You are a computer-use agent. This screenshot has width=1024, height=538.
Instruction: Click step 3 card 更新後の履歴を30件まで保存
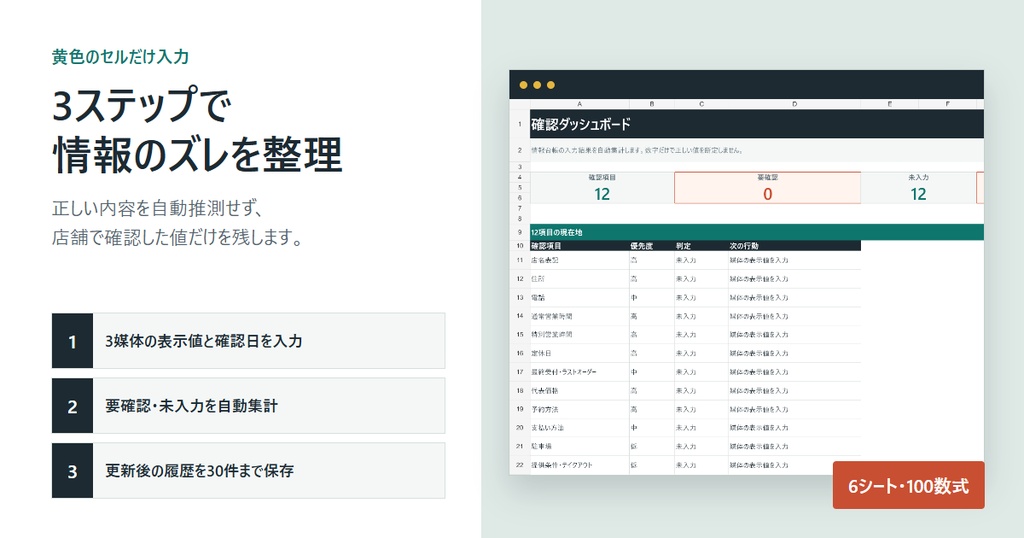point(248,471)
